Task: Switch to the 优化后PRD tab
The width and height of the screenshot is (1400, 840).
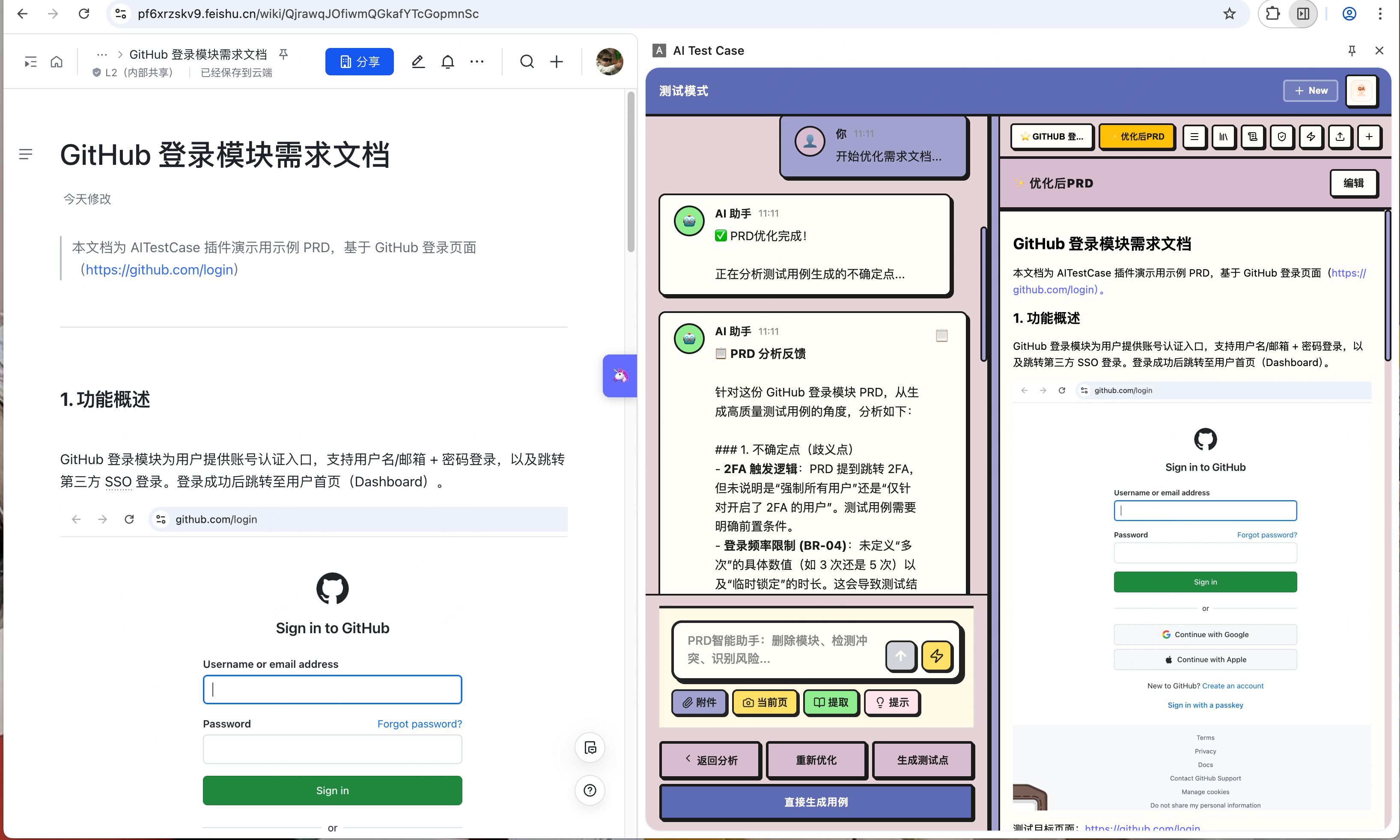Action: [1137, 137]
